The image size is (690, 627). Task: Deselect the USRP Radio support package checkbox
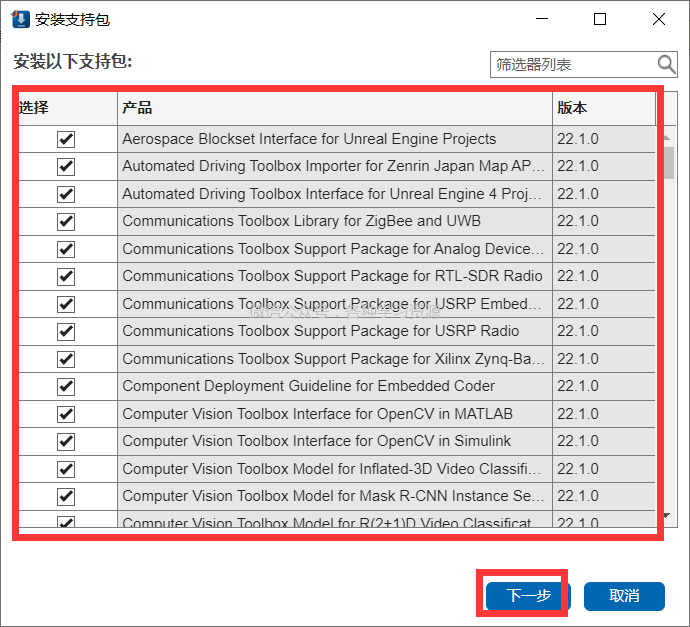click(66, 331)
